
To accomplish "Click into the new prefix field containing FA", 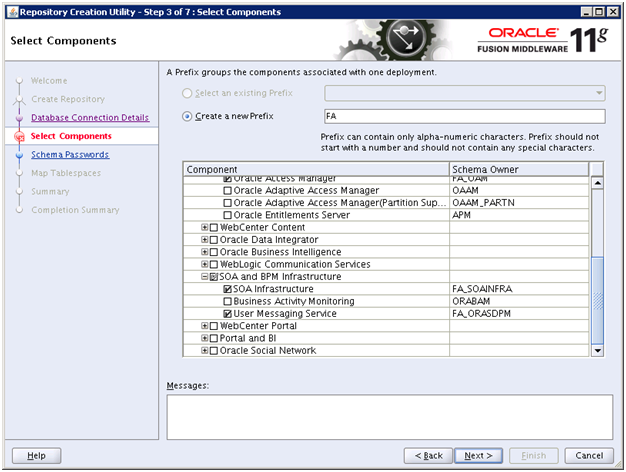I will coord(465,116).
